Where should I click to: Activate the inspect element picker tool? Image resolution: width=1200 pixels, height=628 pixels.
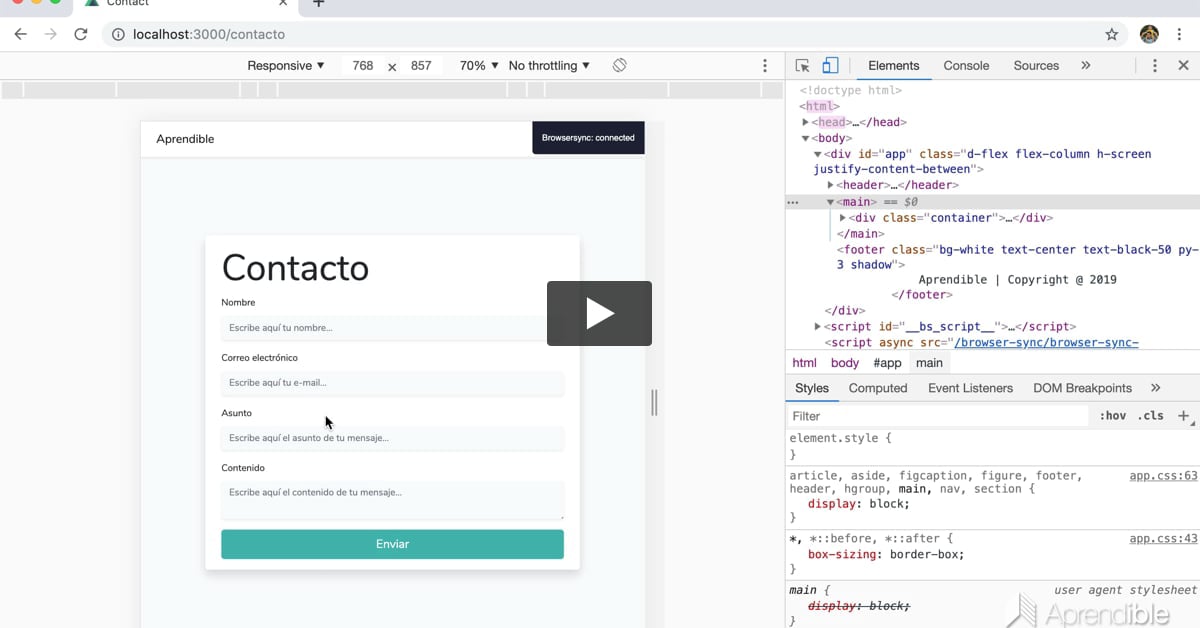(802, 66)
